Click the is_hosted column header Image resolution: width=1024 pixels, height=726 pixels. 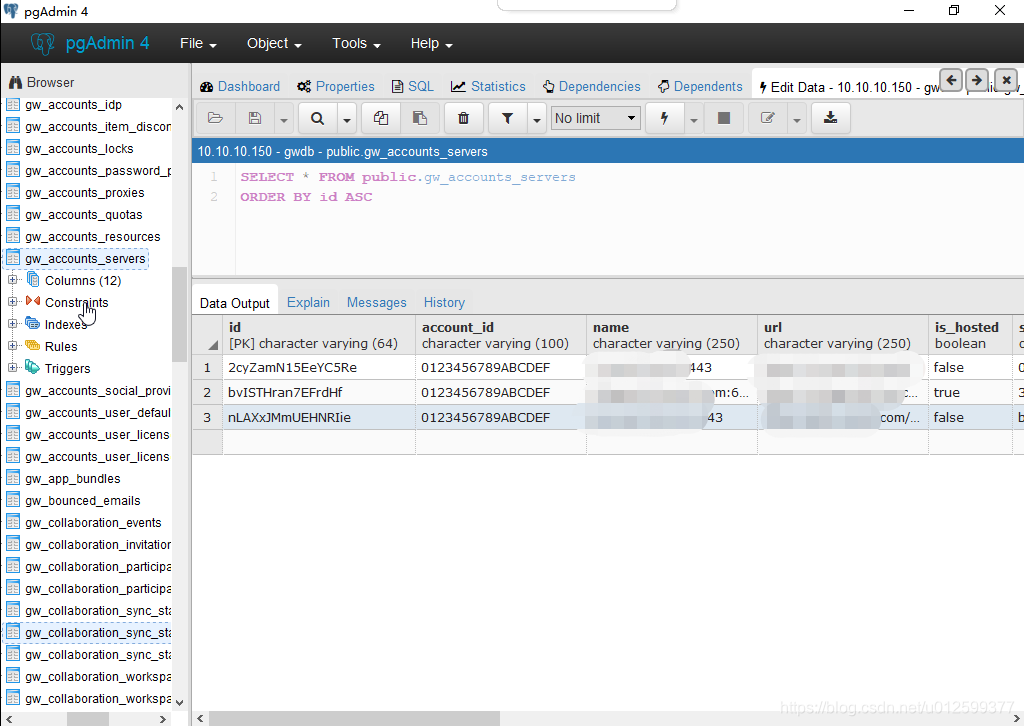pos(970,335)
